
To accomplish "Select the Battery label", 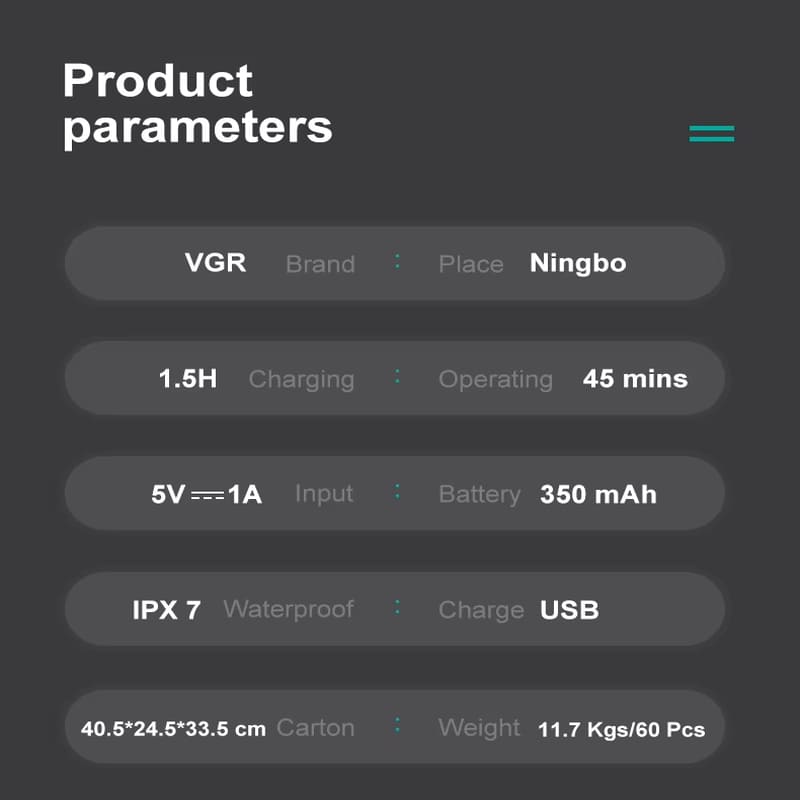I will 480,494.
